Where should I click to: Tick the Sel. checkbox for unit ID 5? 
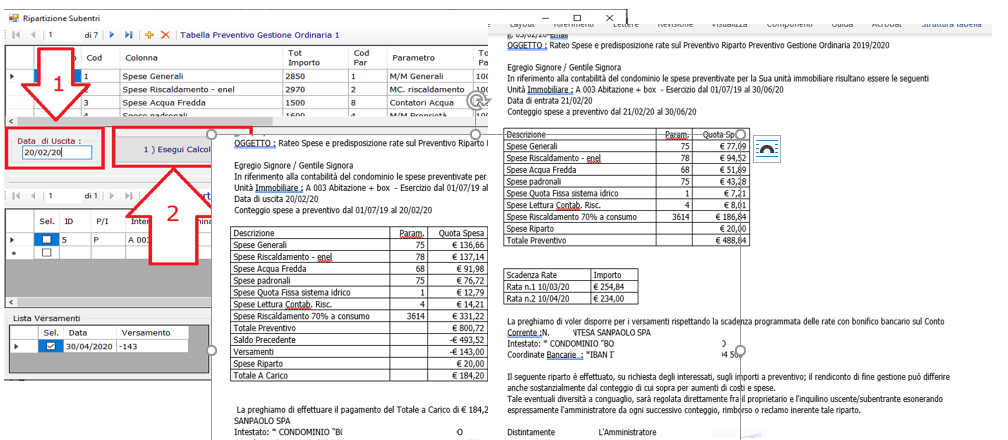coord(46,239)
